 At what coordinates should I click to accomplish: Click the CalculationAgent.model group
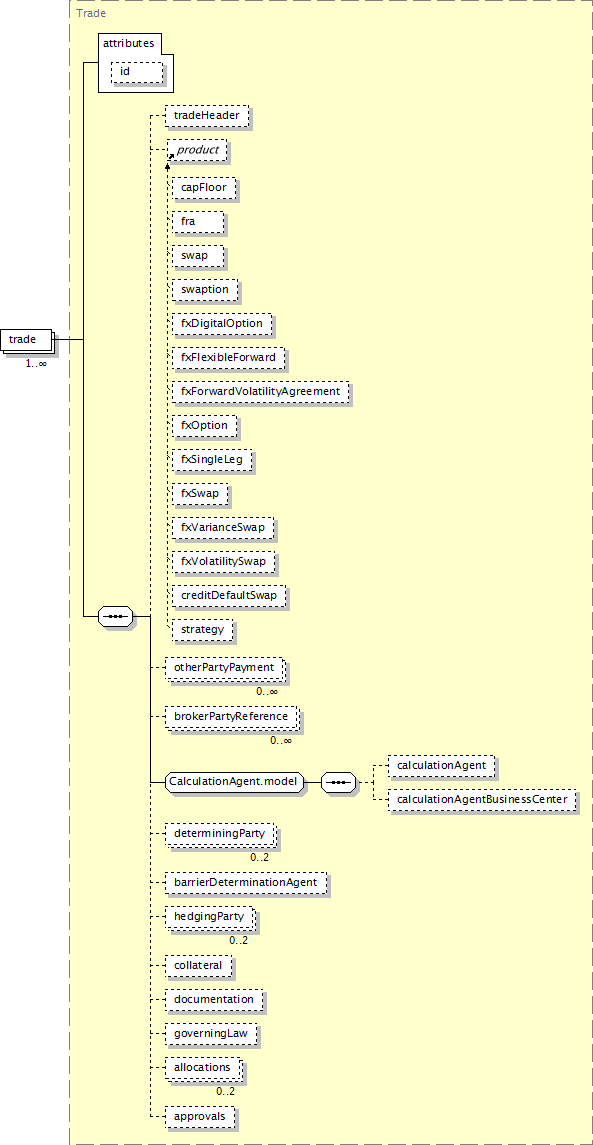click(233, 782)
